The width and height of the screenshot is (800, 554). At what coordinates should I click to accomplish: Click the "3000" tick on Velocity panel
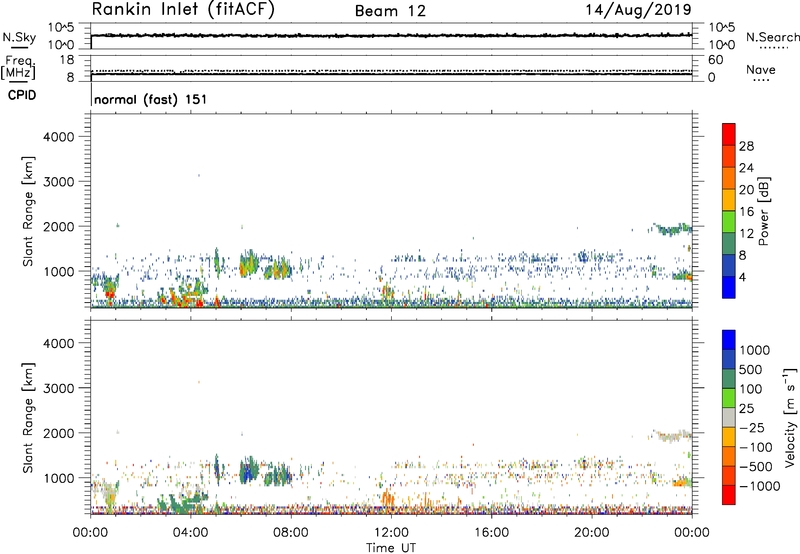pyautogui.click(x=59, y=388)
